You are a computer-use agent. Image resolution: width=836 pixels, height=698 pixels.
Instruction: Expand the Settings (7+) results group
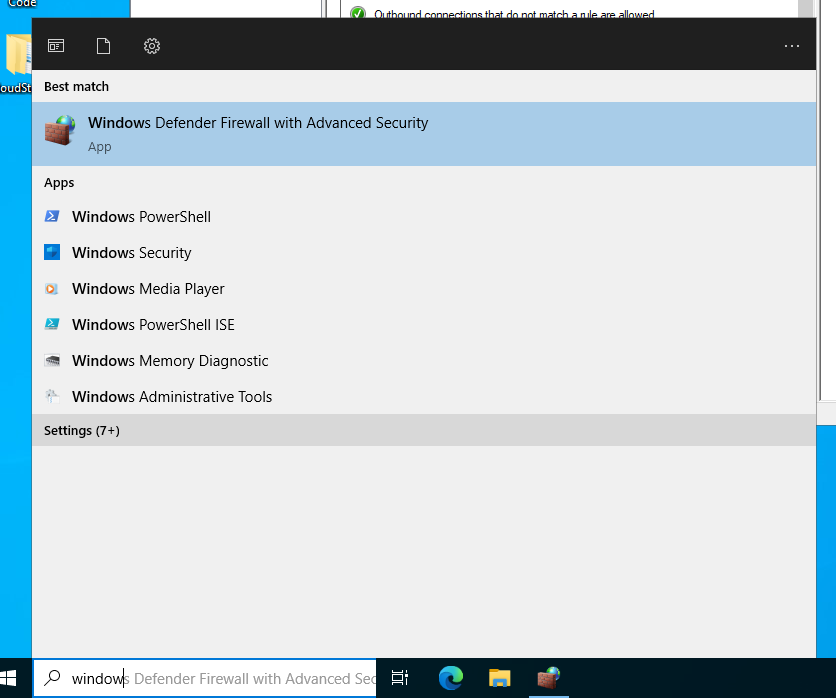pyautogui.click(x=424, y=430)
